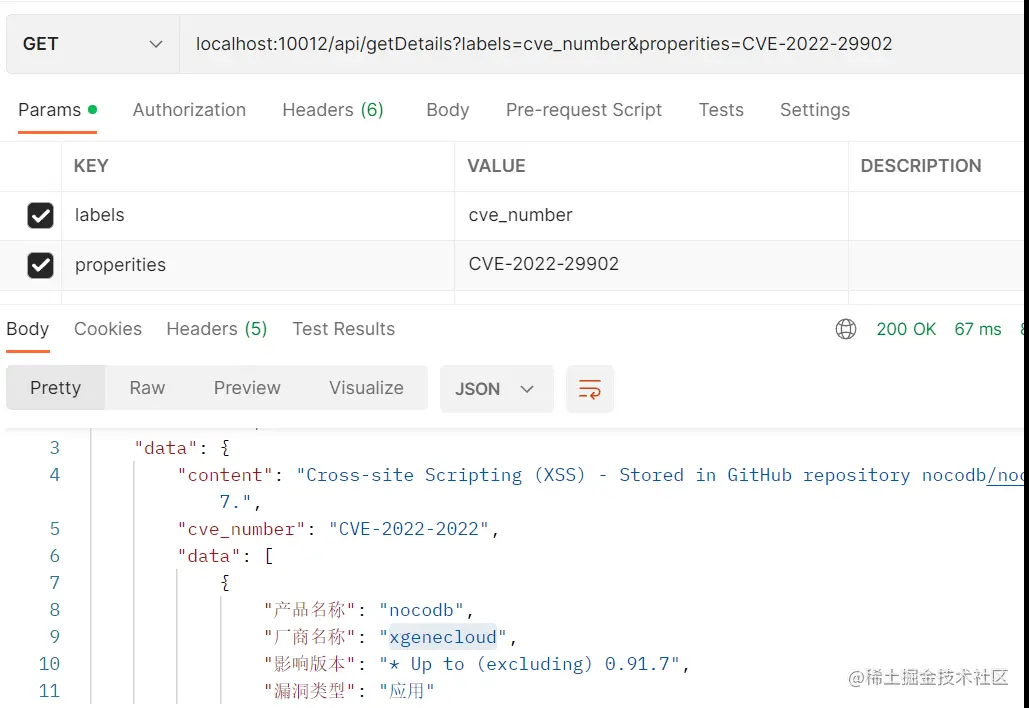This screenshot has height=708, width=1029.
Task: Click the globe network icon
Action: (846, 329)
